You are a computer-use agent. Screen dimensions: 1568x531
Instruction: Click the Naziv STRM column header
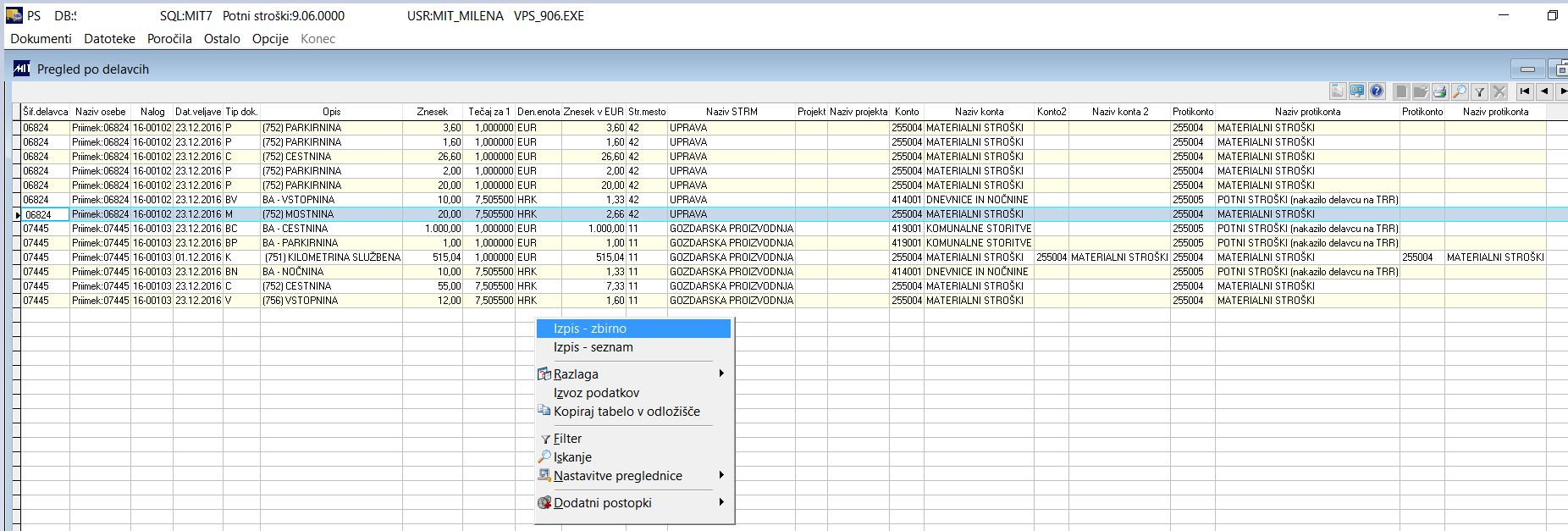tap(732, 112)
